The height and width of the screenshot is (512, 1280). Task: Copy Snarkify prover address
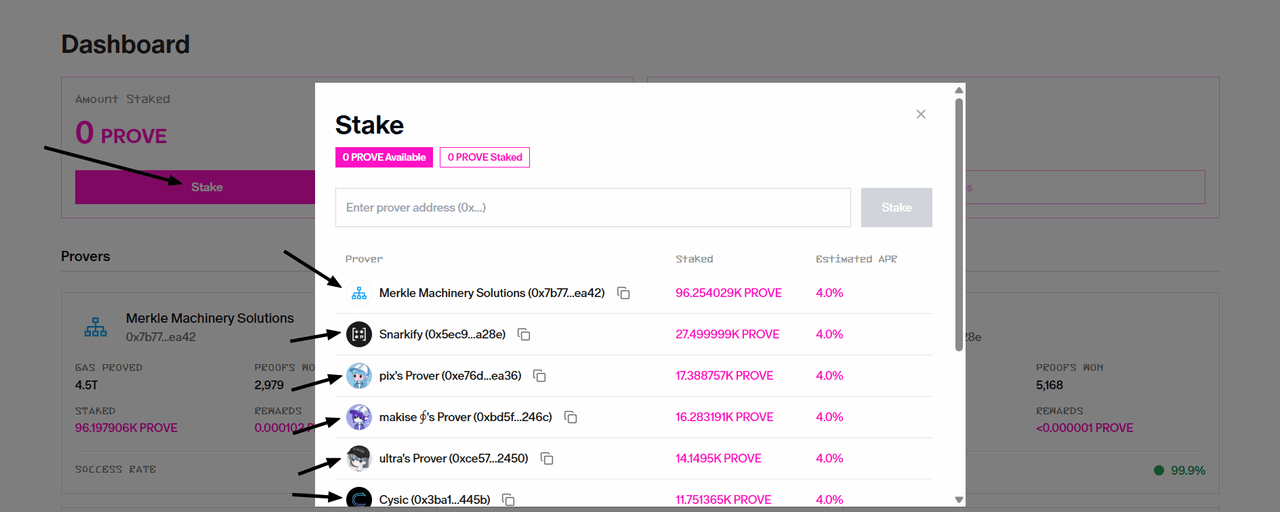[524, 334]
